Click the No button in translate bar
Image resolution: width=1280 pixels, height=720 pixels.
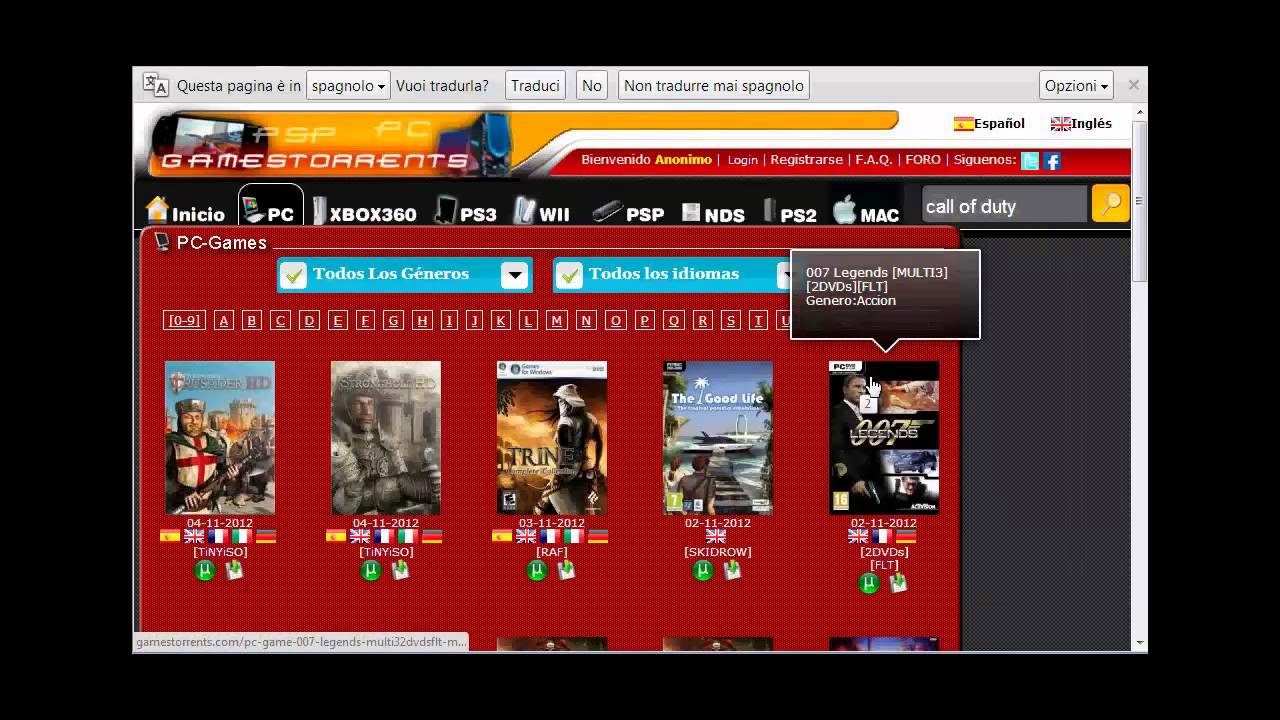tap(592, 85)
